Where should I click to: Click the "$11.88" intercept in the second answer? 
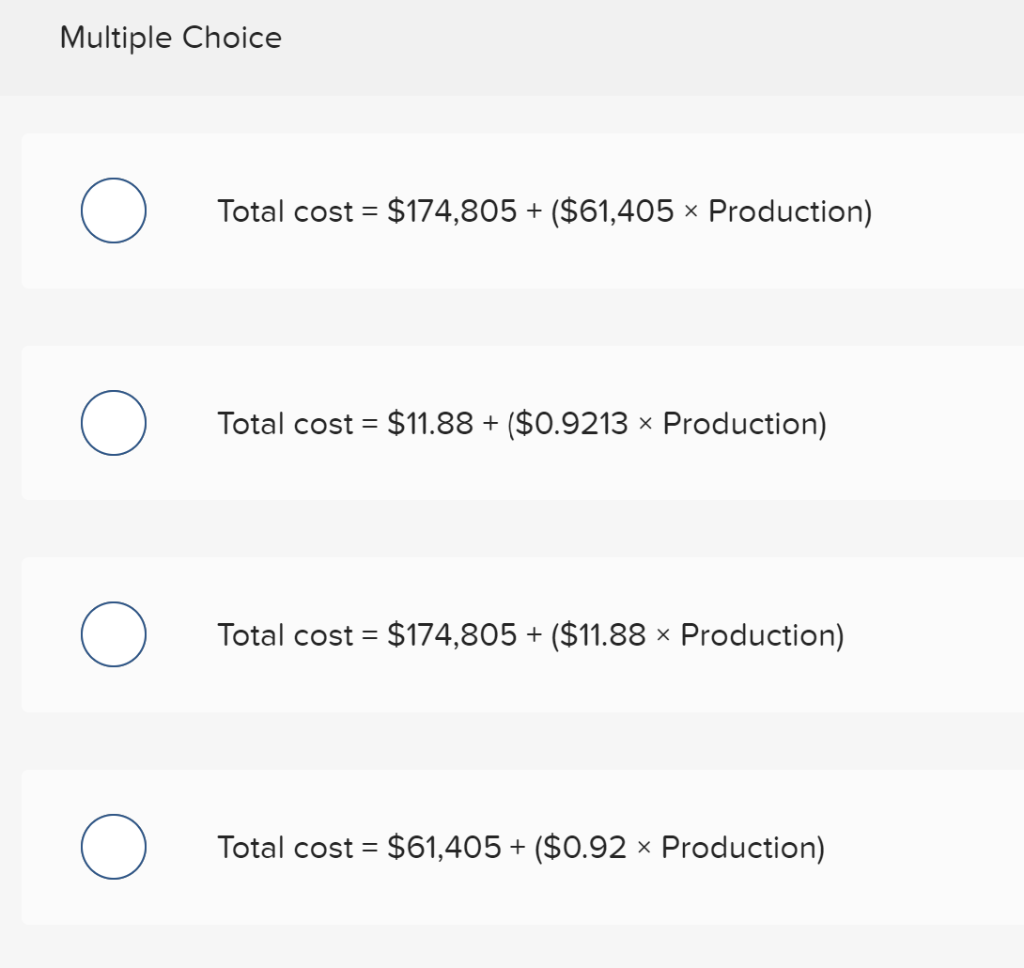(430, 424)
